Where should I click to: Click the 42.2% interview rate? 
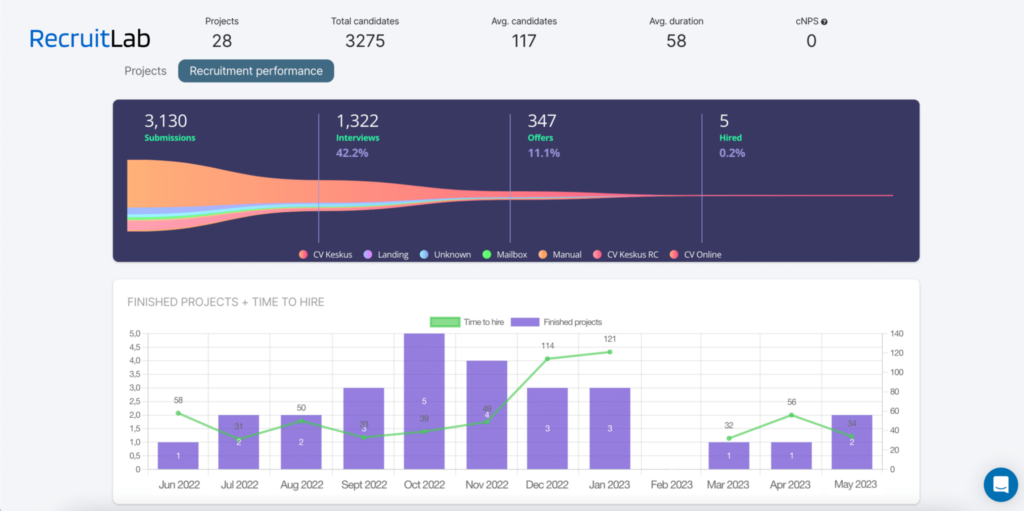tap(352, 154)
